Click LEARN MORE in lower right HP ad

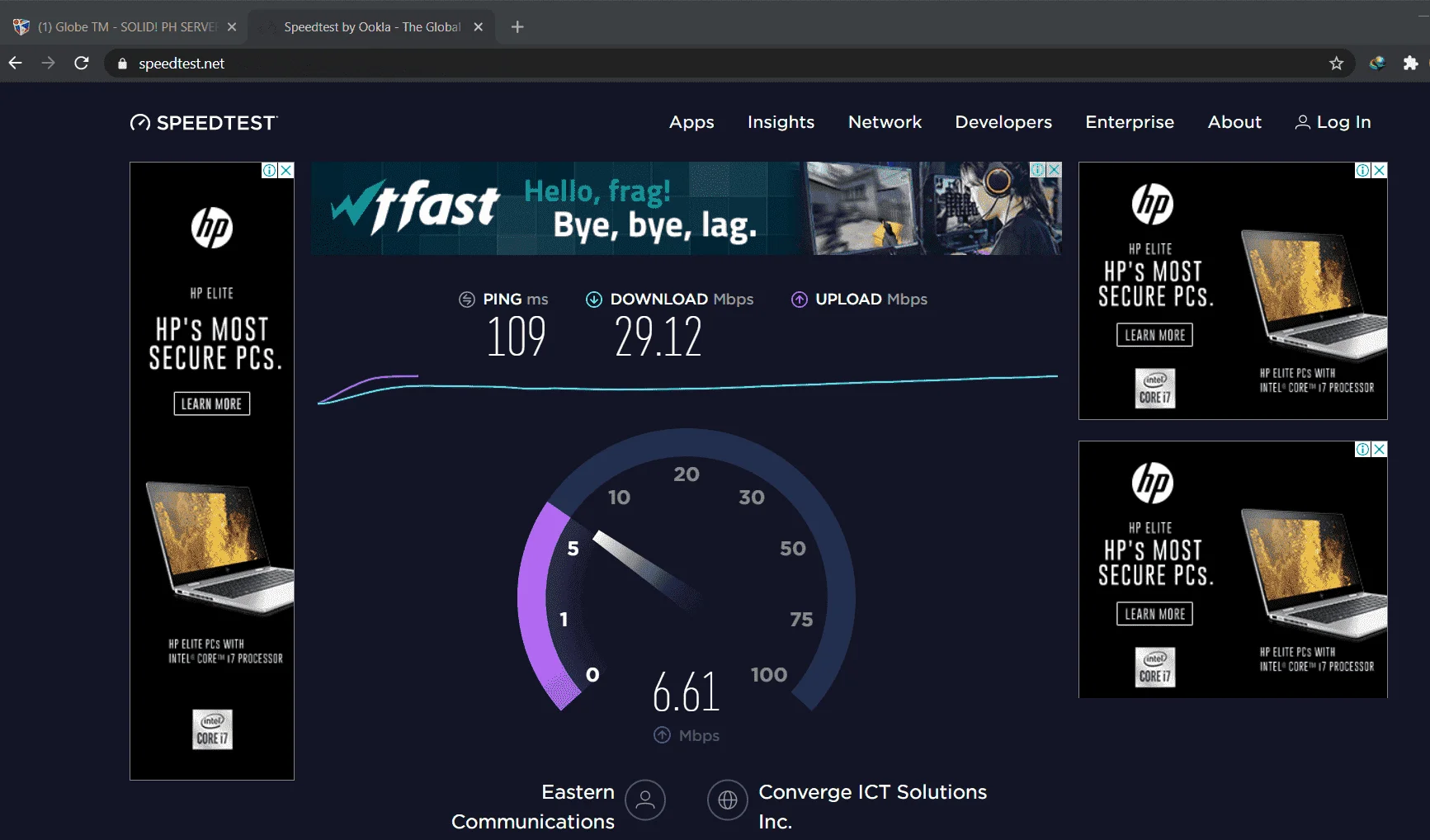(1154, 614)
